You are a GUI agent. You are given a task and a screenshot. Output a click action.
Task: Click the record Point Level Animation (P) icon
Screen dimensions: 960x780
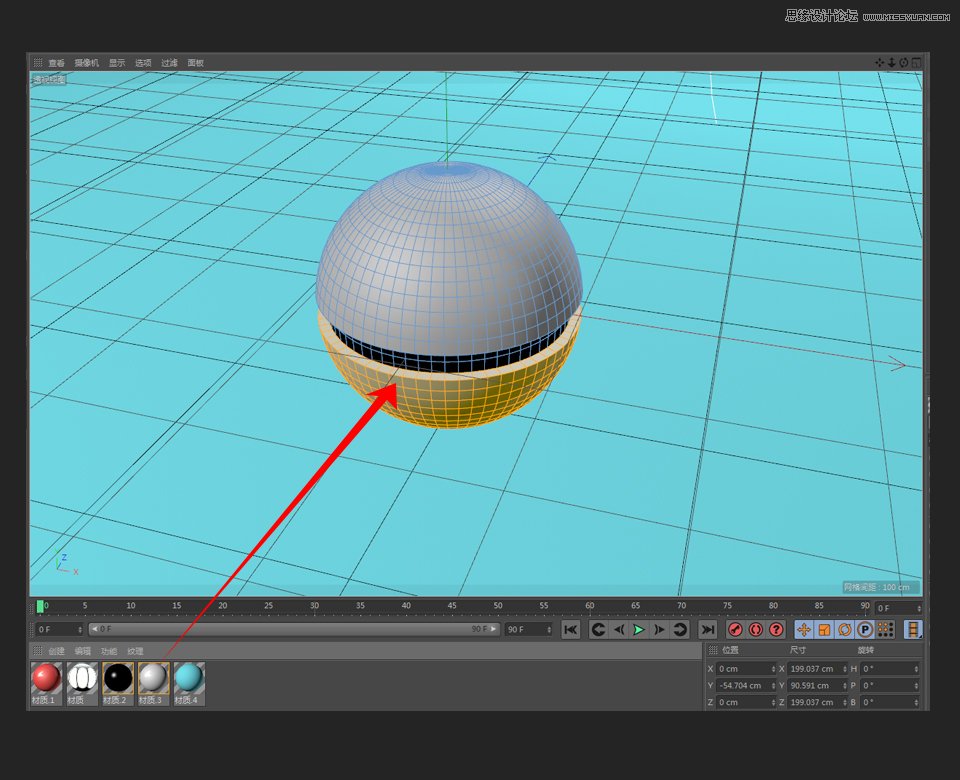pyautogui.click(x=866, y=630)
